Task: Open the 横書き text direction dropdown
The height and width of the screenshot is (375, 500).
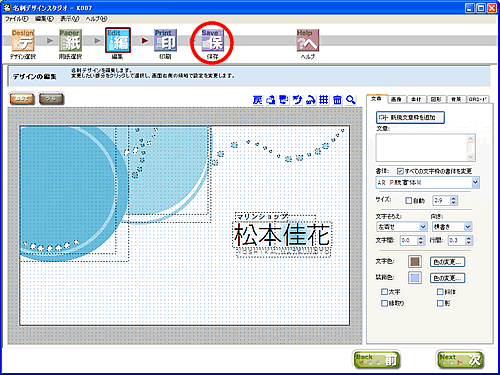Action: [x=468, y=227]
